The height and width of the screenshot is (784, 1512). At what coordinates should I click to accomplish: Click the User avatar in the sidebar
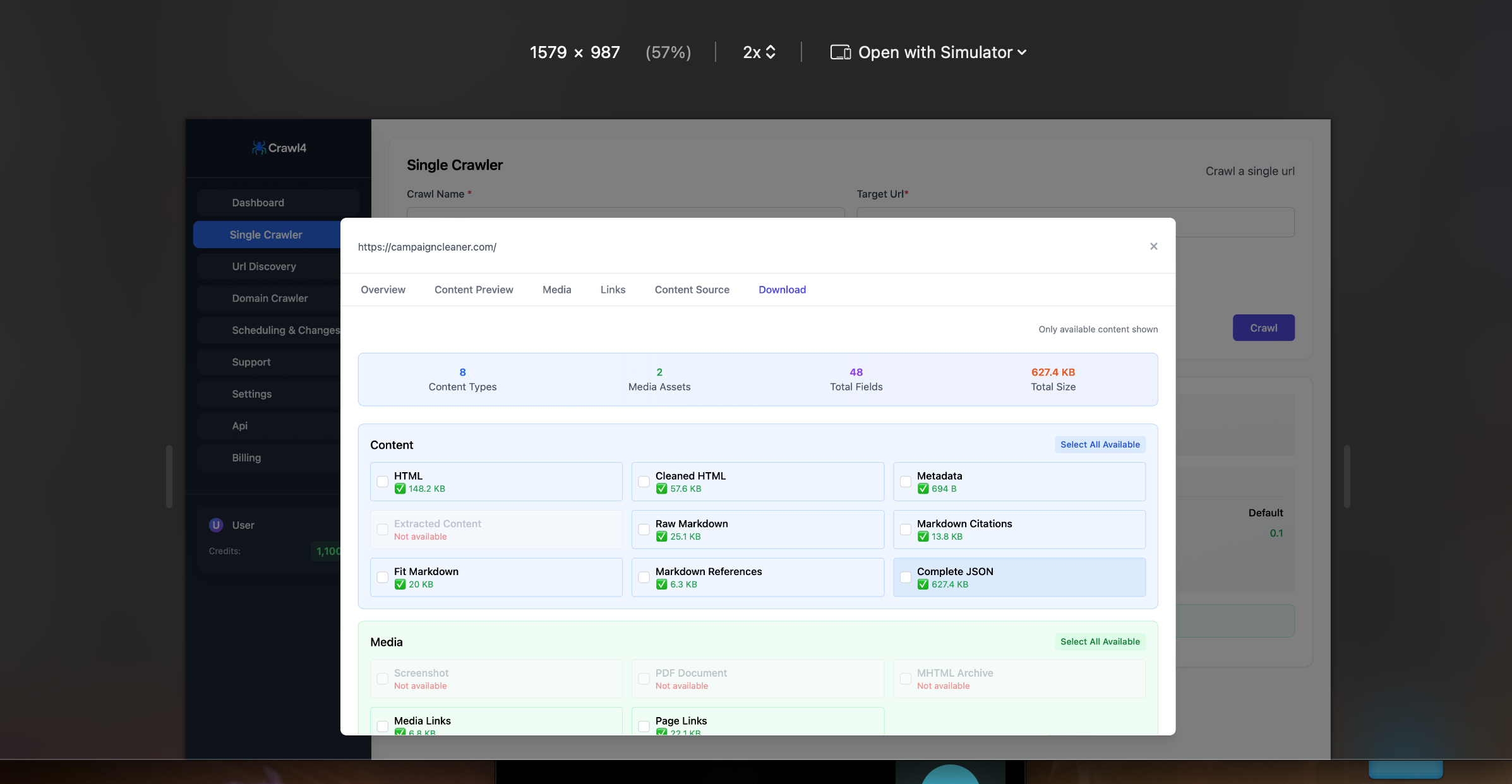(x=215, y=525)
